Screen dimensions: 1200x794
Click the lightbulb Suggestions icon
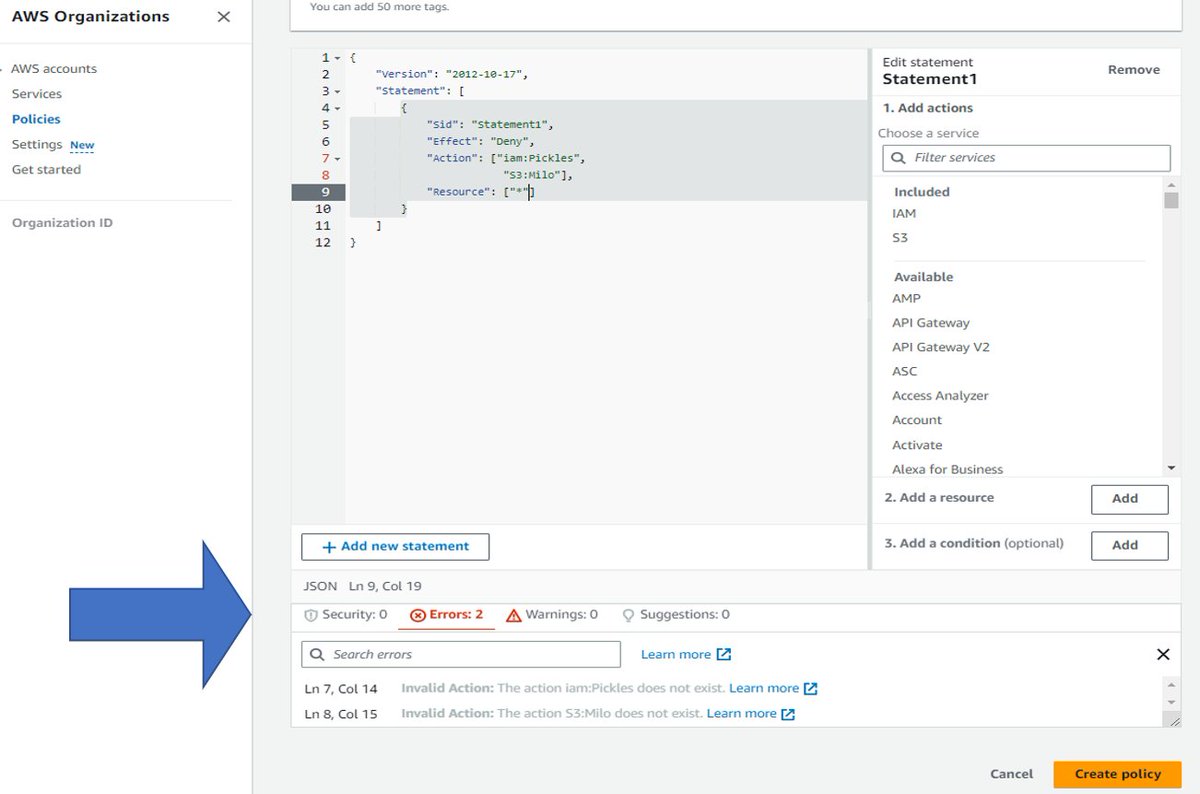click(629, 615)
